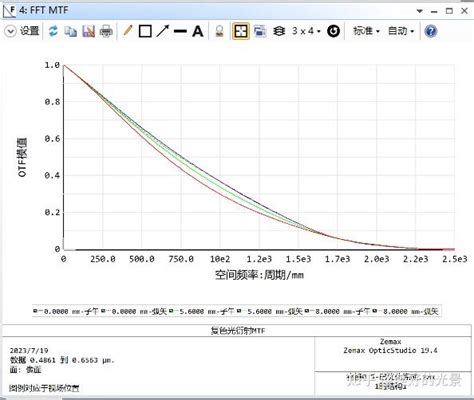Toggle the active cursor crosshair button
Screen dimensions: 474x400
(x=241, y=31)
